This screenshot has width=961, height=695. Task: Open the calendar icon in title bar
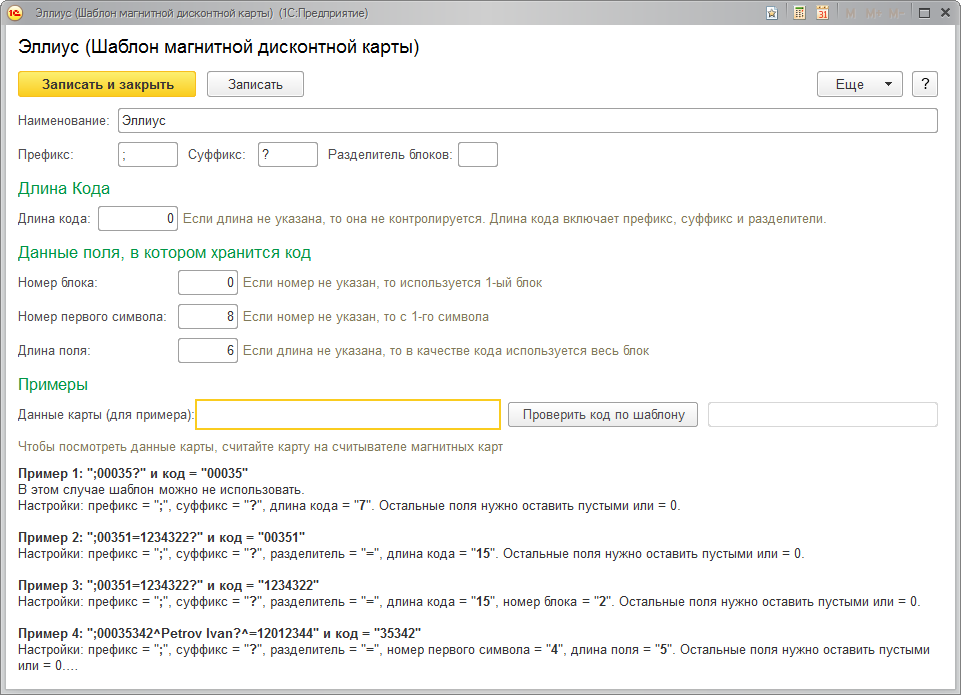pos(822,13)
